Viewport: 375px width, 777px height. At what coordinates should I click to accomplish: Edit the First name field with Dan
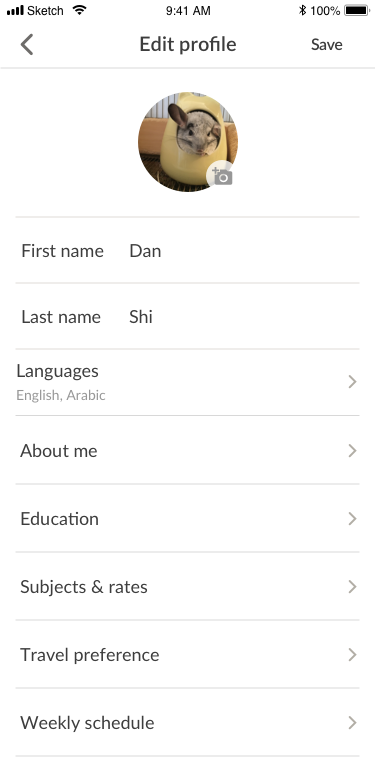click(x=187, y=251)
